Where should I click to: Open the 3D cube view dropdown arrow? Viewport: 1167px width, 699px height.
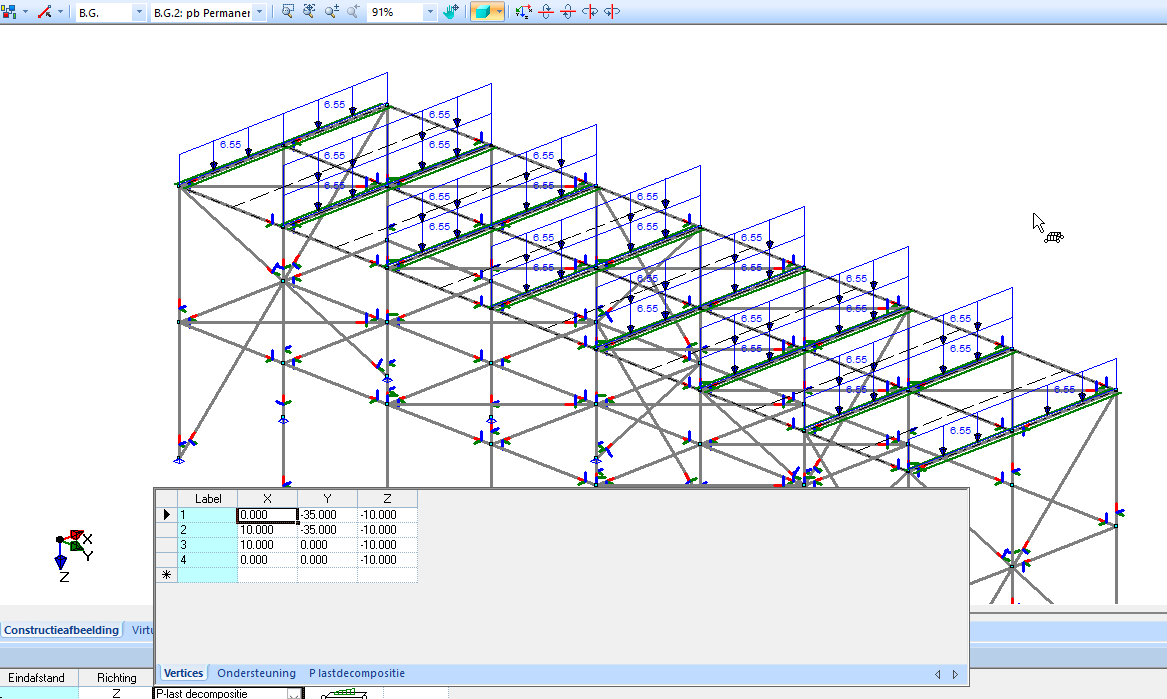499,12
